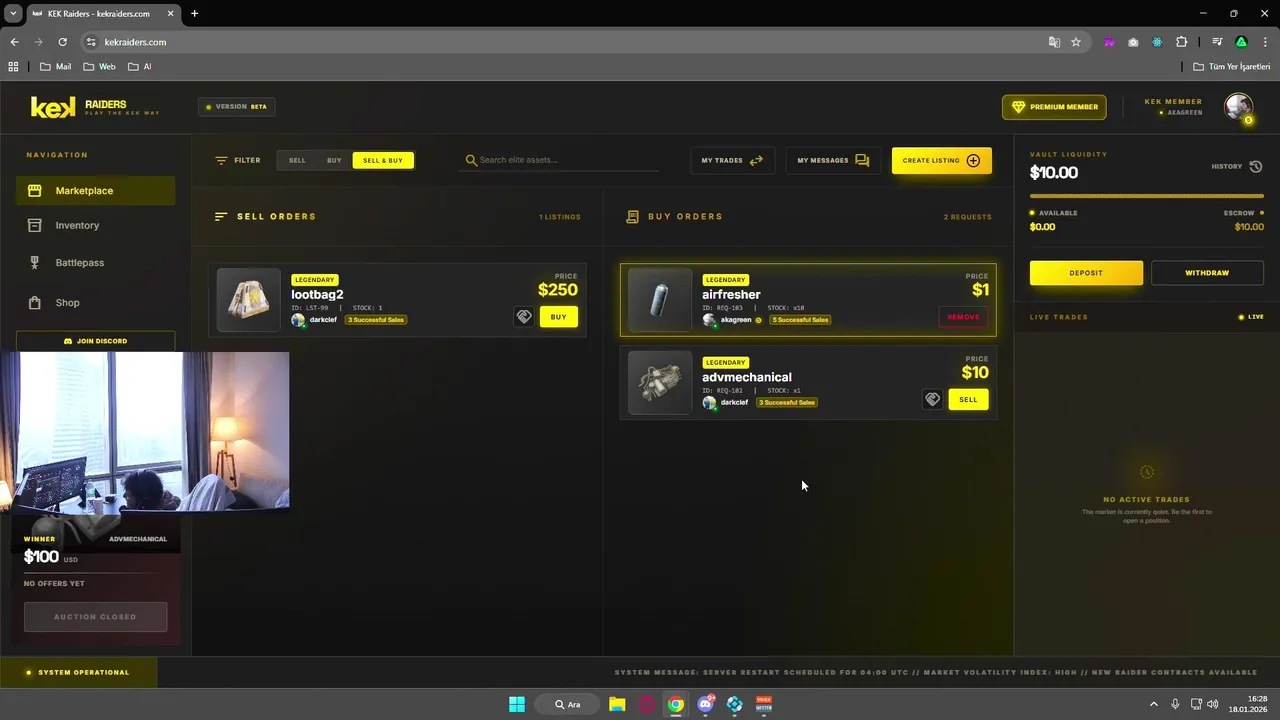Open History in vault liquidity panel
Image resolution: width=1280 pixels, height=720 pixels.
click(1237, 167)
